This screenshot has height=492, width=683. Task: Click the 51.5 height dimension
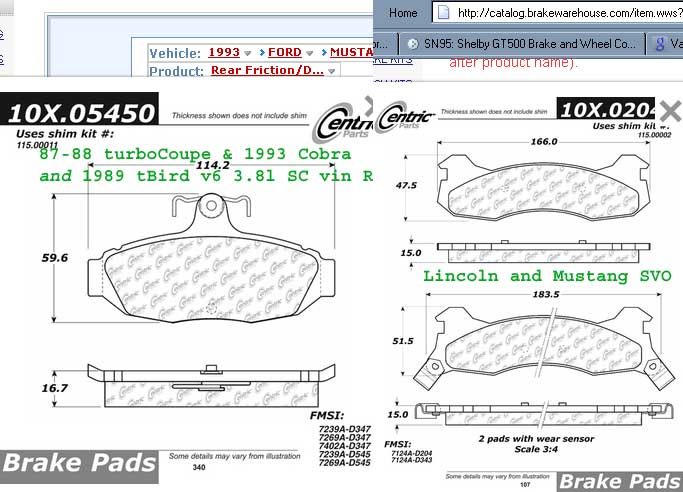pos(402,341)
